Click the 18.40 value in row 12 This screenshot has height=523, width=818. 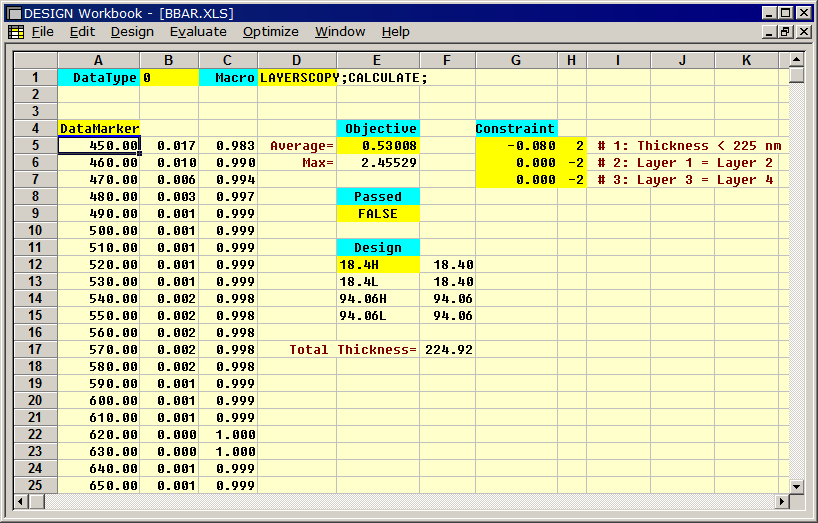point(448,264)
